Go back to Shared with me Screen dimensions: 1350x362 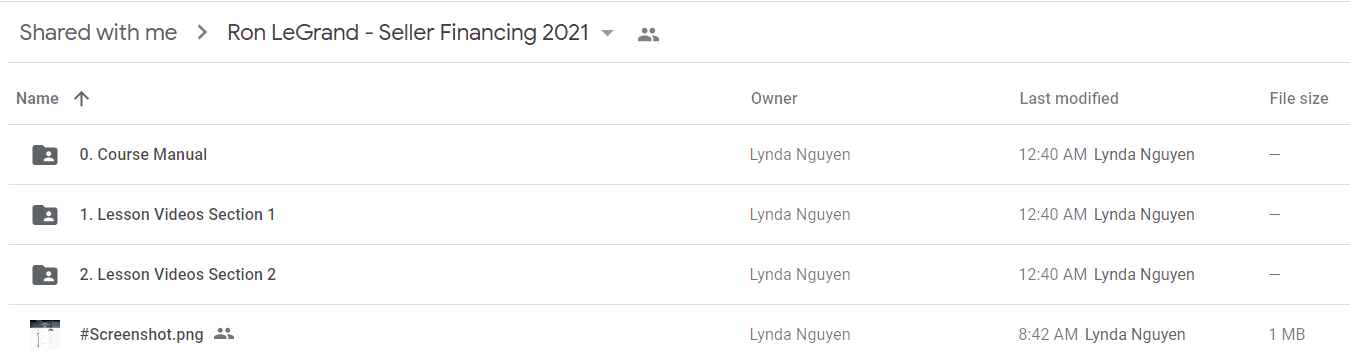(x=98, y=33)
